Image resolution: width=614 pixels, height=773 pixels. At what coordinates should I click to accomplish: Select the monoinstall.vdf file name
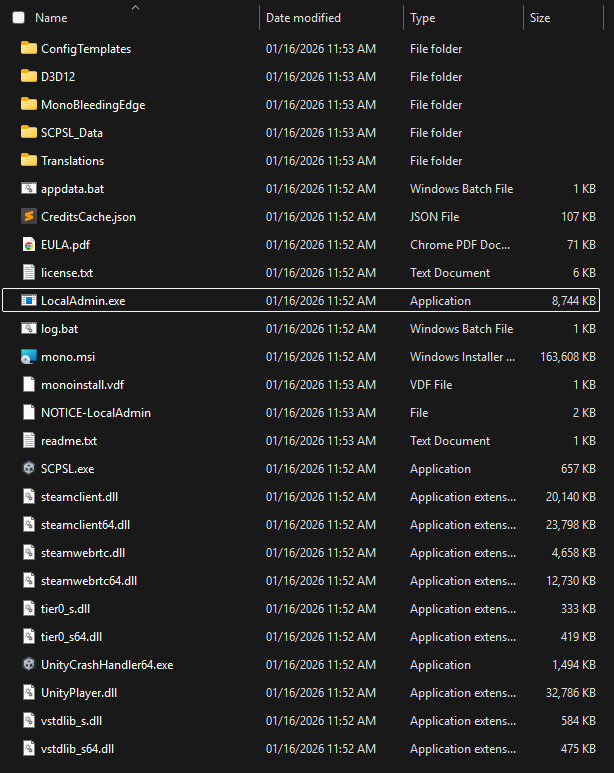[82, 385]
